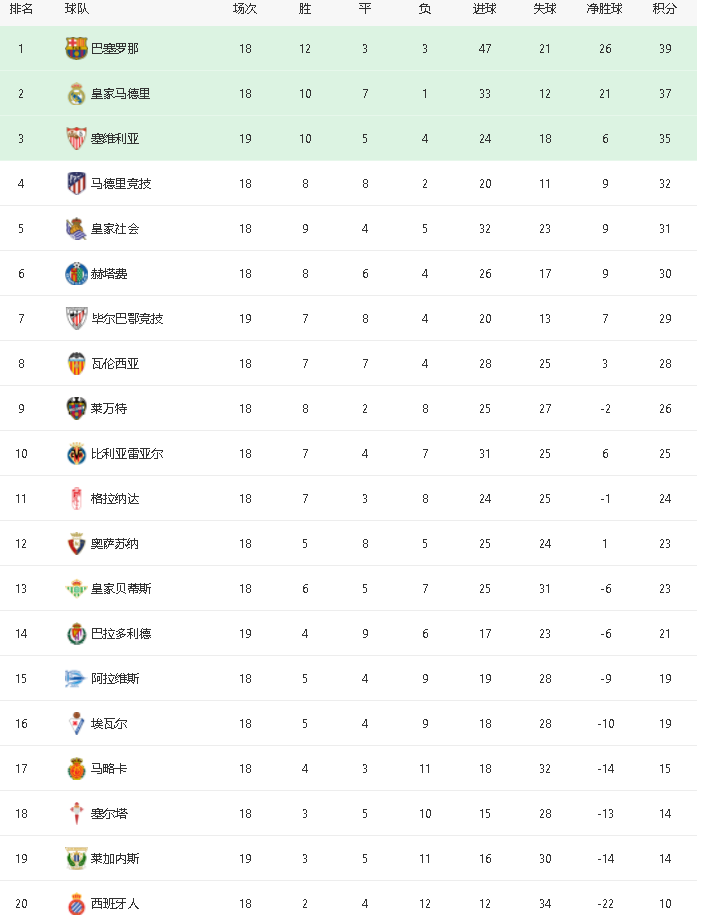This screenshot has width=704, height=922.
Task: Click the Real Sociedad badge icon
Action: coord(76,228)
